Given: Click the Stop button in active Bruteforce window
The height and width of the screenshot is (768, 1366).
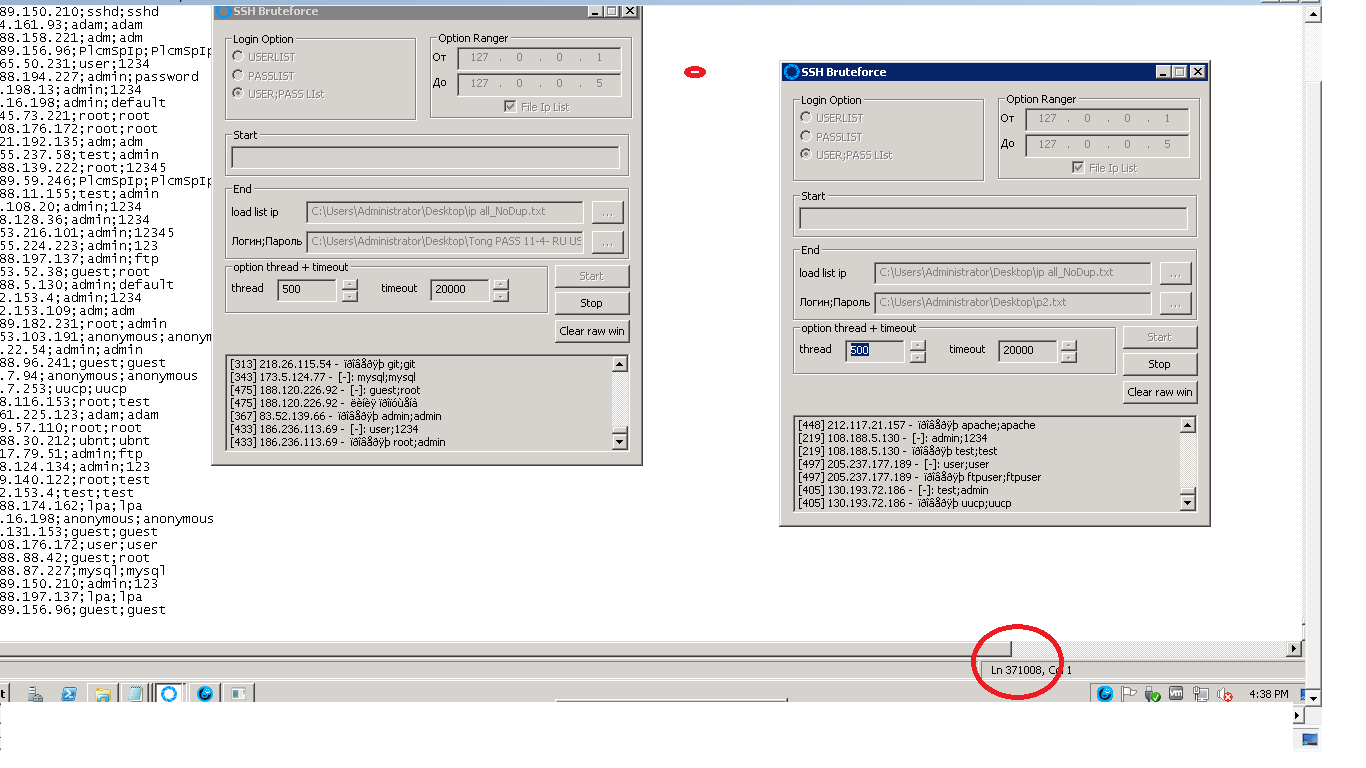Looking at the screenshot, I should coord(1160,364).
